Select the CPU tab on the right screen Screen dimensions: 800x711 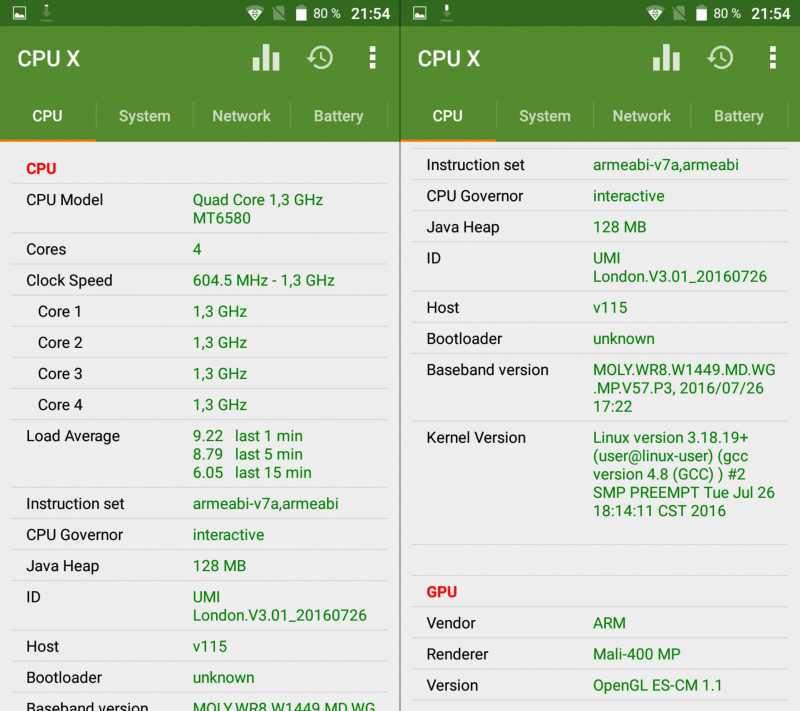coord(447,116)
